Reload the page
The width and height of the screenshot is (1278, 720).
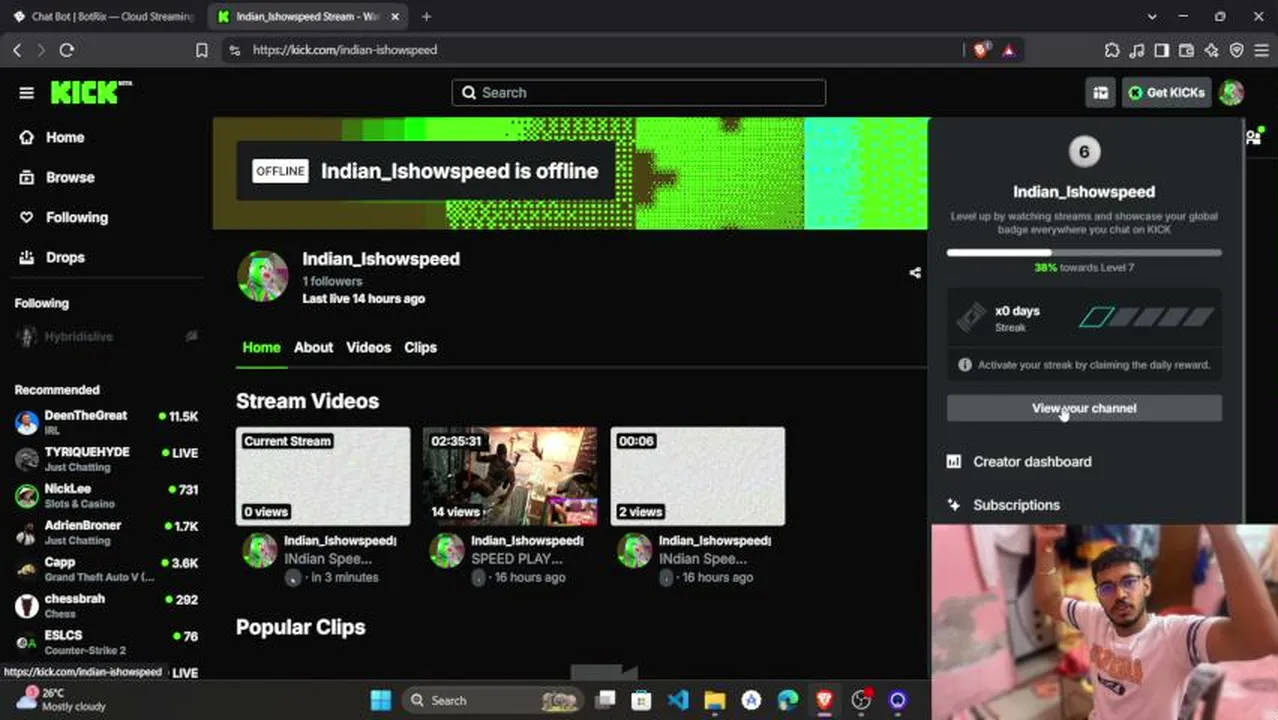pyautogui.click(x=67, y=49)
